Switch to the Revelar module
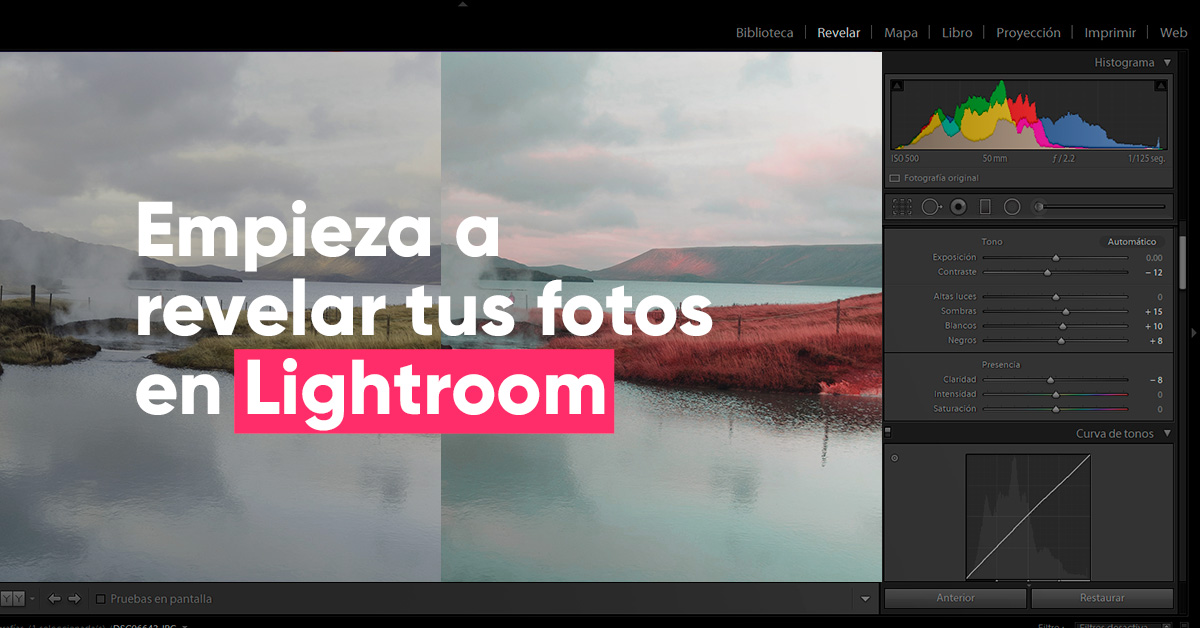The height and width of the screenshot is (628, 1200). [838, 33]
